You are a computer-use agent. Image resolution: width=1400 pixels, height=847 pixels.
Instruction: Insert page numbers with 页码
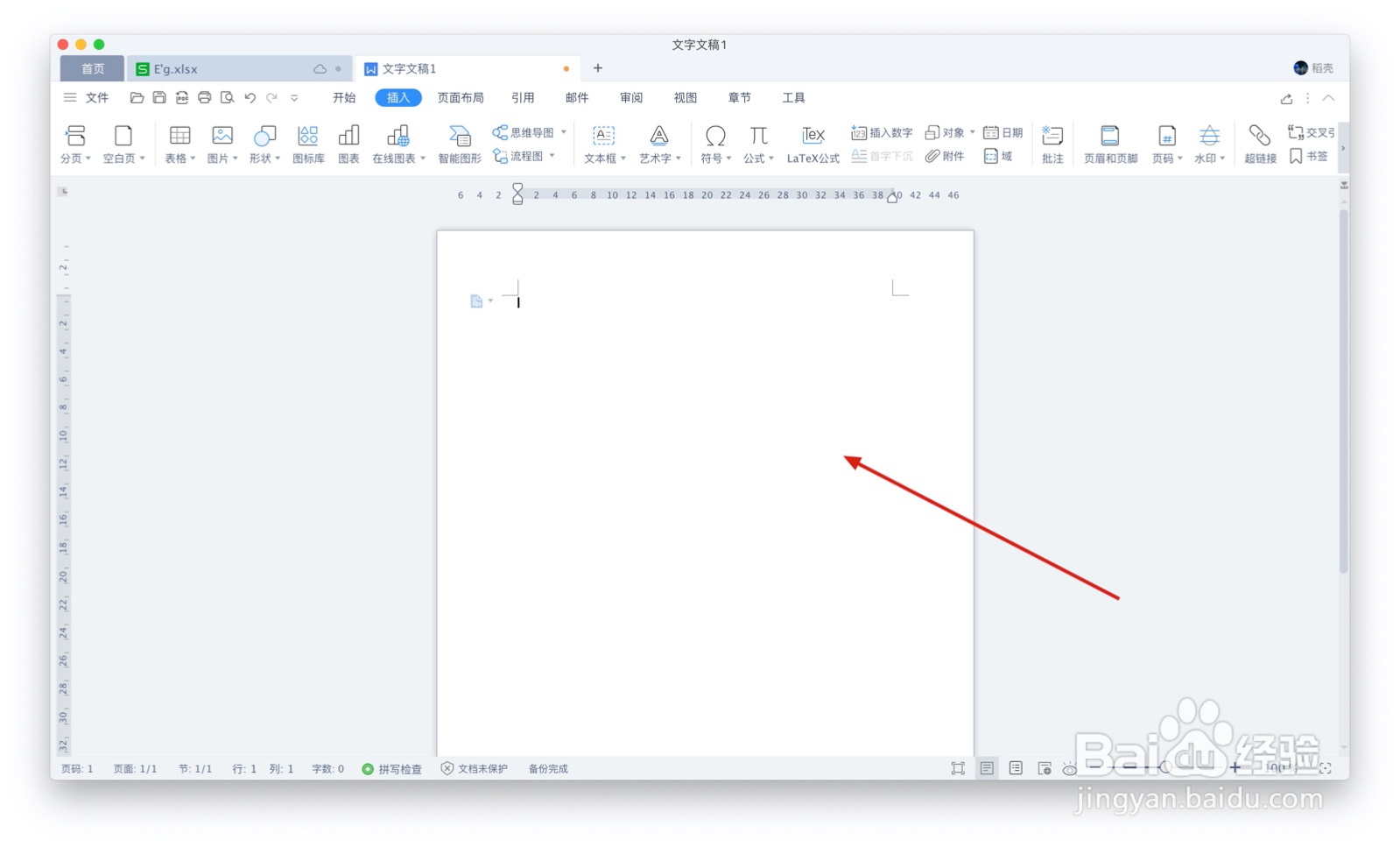(x=1167, y=145)
